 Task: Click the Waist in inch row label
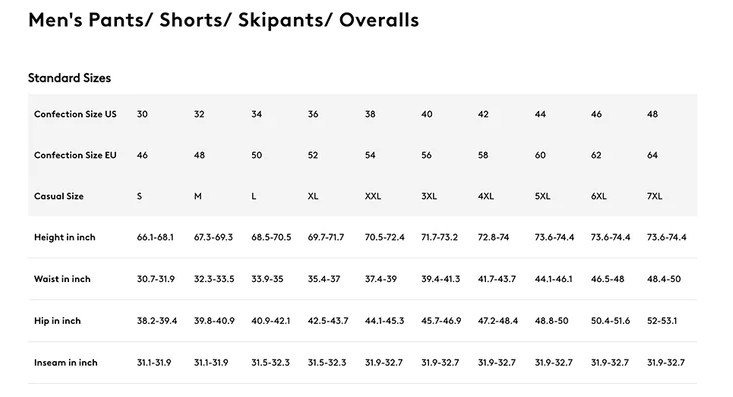62,279
